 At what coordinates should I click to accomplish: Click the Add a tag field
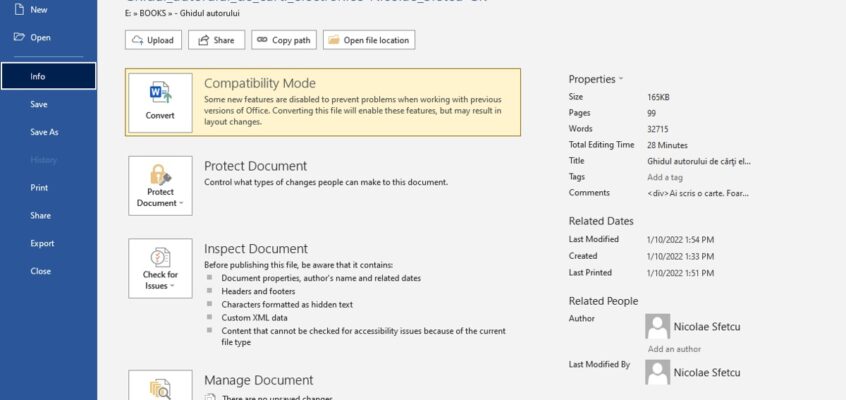click(x=665, y=177)
